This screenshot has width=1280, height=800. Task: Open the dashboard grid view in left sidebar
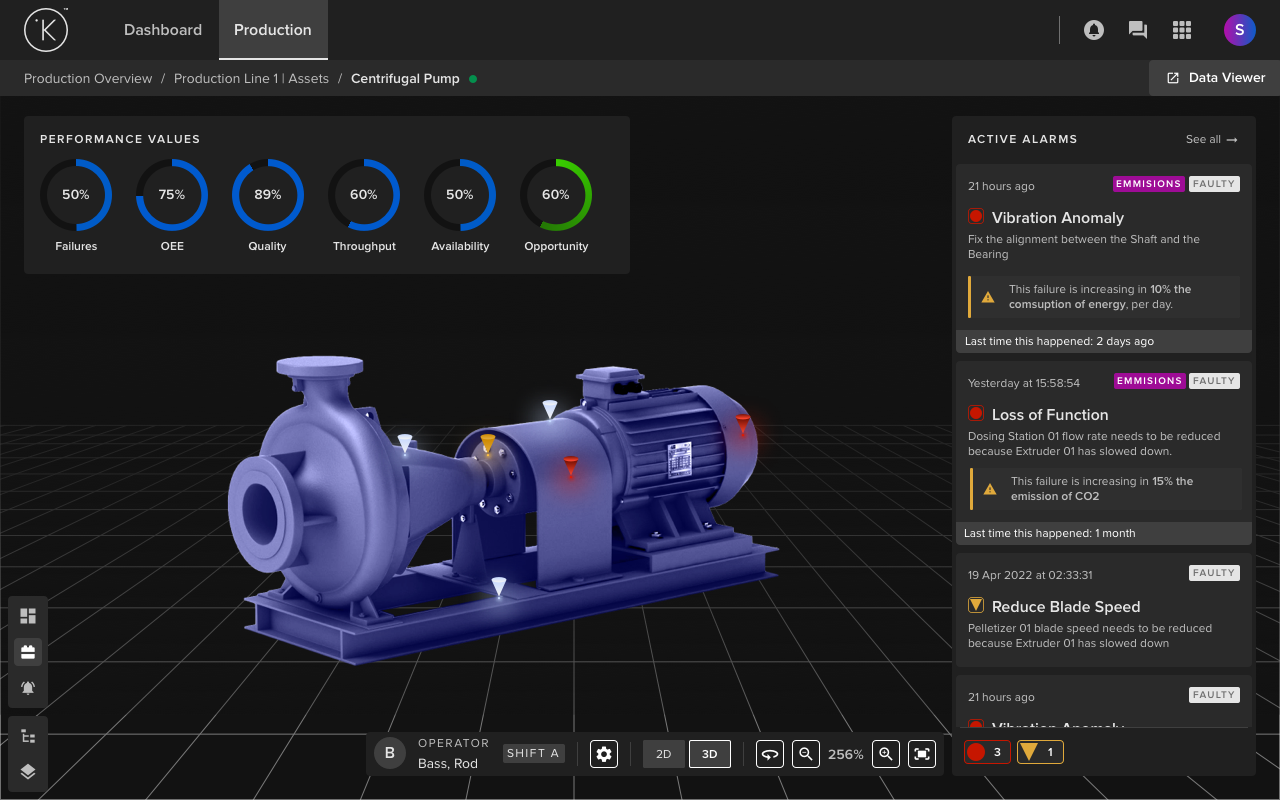click(28, 616)
